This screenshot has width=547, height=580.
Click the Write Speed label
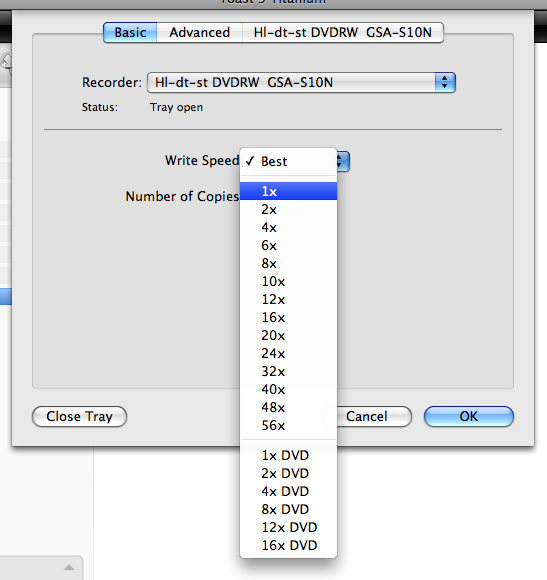(202, 161)
